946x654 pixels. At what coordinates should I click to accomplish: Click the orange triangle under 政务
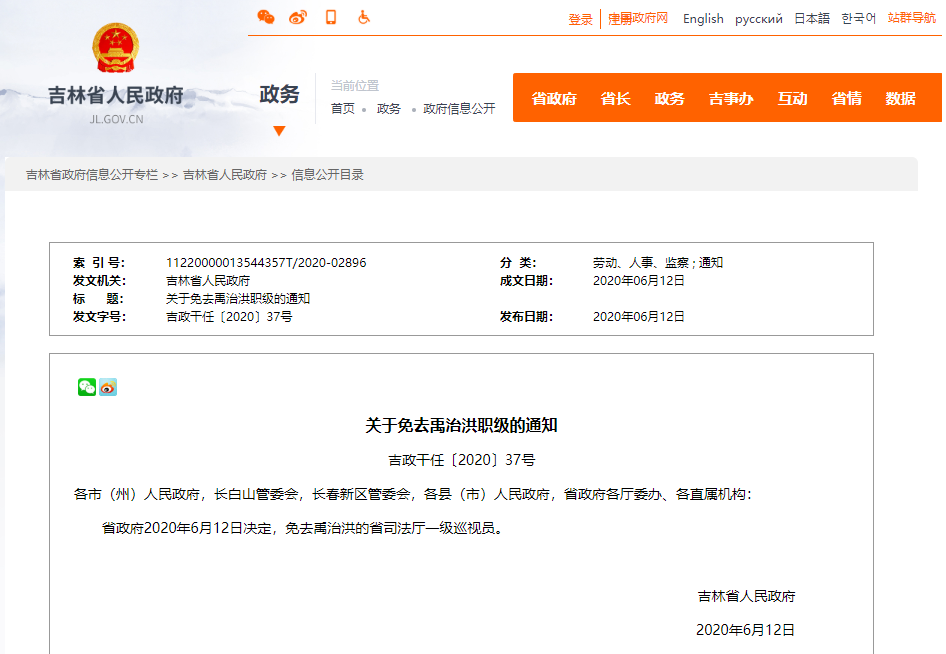[x=279, y=131]
